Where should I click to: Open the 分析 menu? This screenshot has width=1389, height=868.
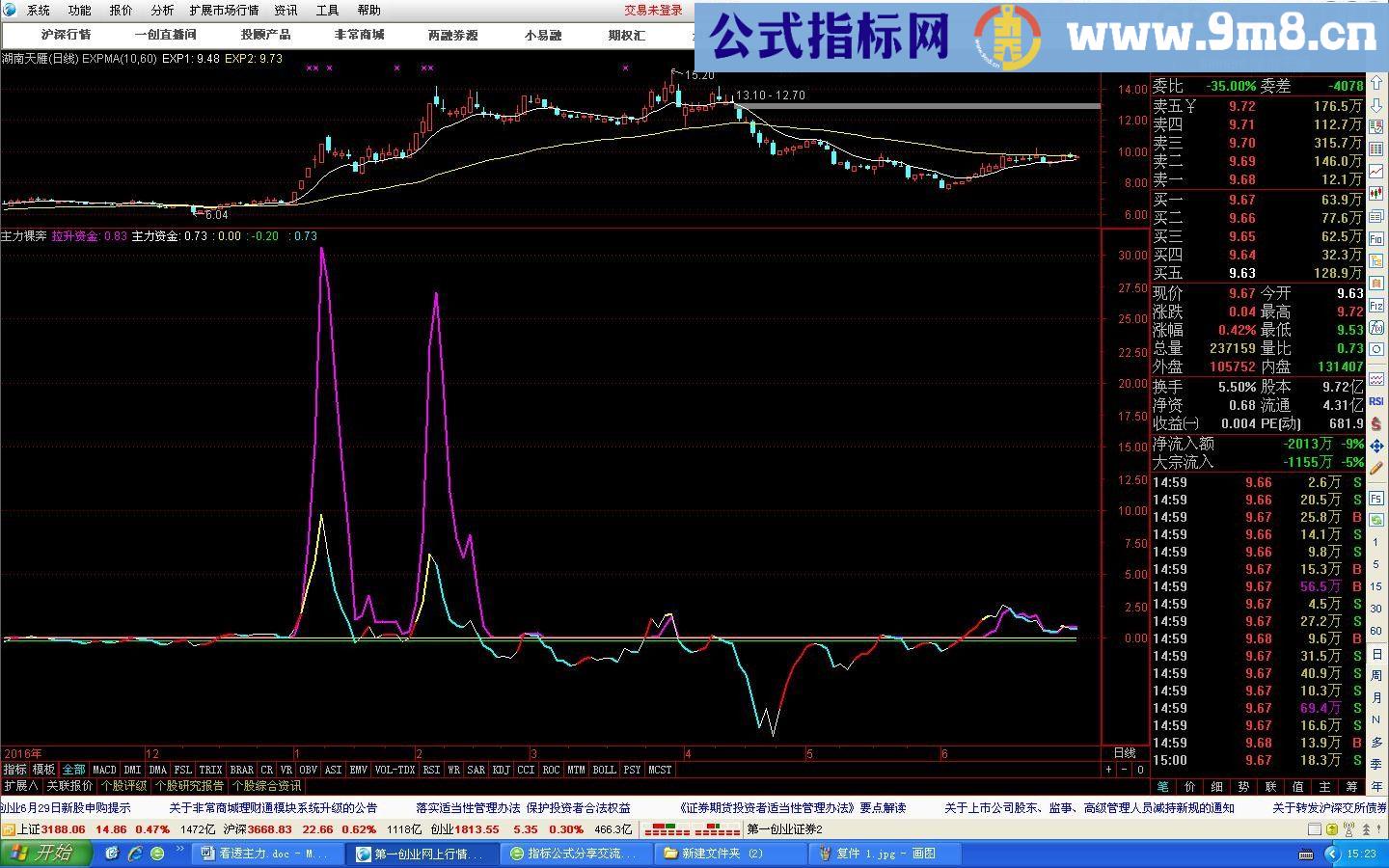point(162,11)
